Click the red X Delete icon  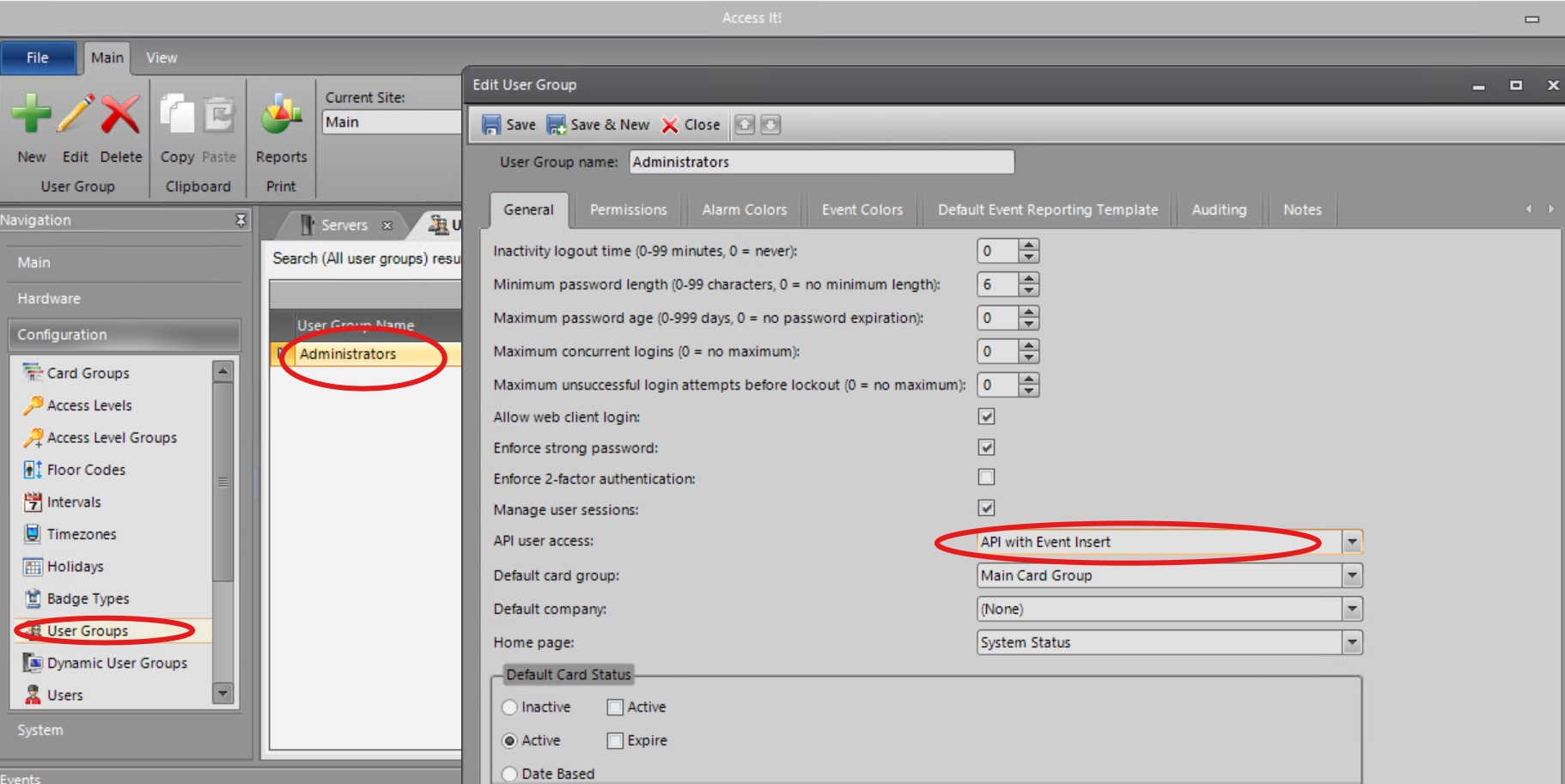click(x=120, y=114)
